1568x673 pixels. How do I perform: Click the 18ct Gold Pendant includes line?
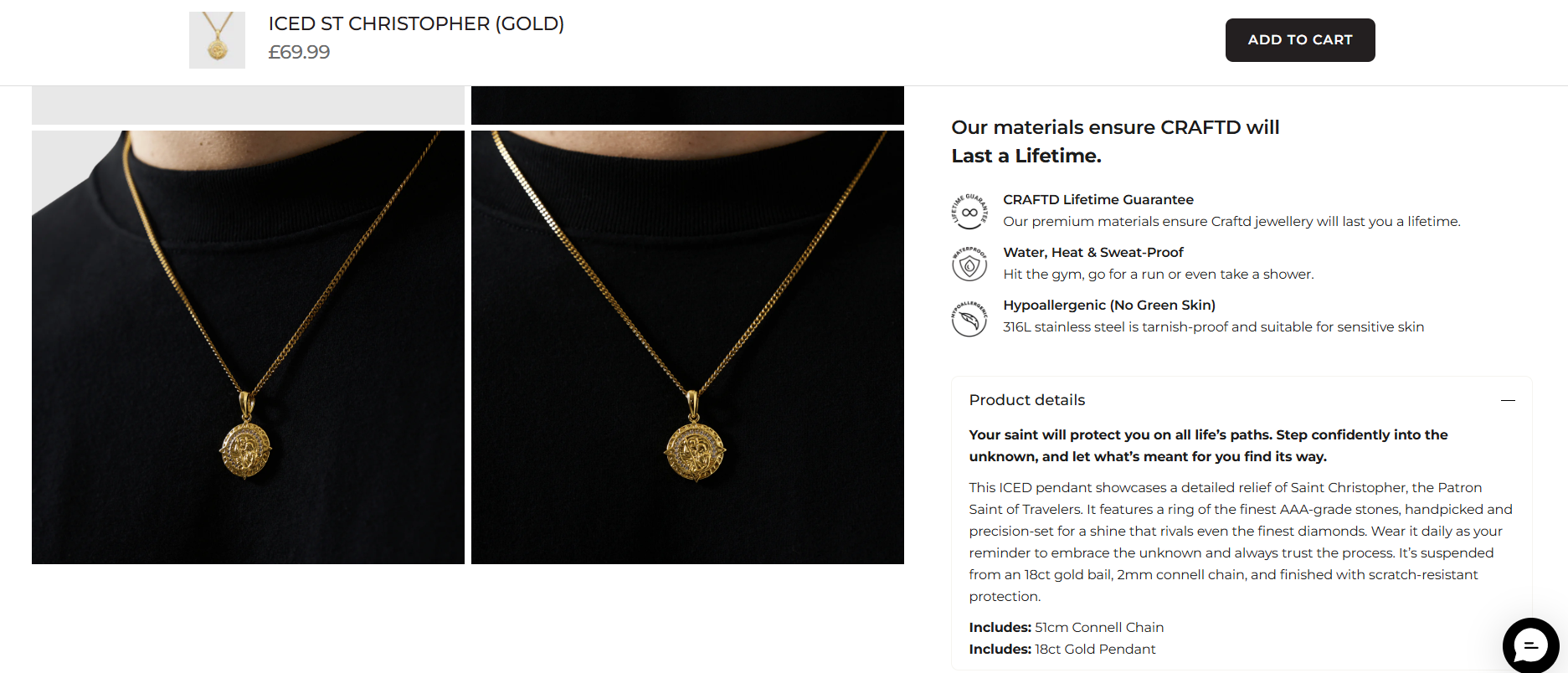[1062, 649]
